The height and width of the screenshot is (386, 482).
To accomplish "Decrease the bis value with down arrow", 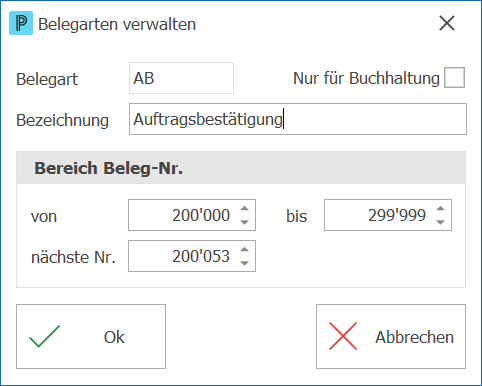I will tap(441, 222).
